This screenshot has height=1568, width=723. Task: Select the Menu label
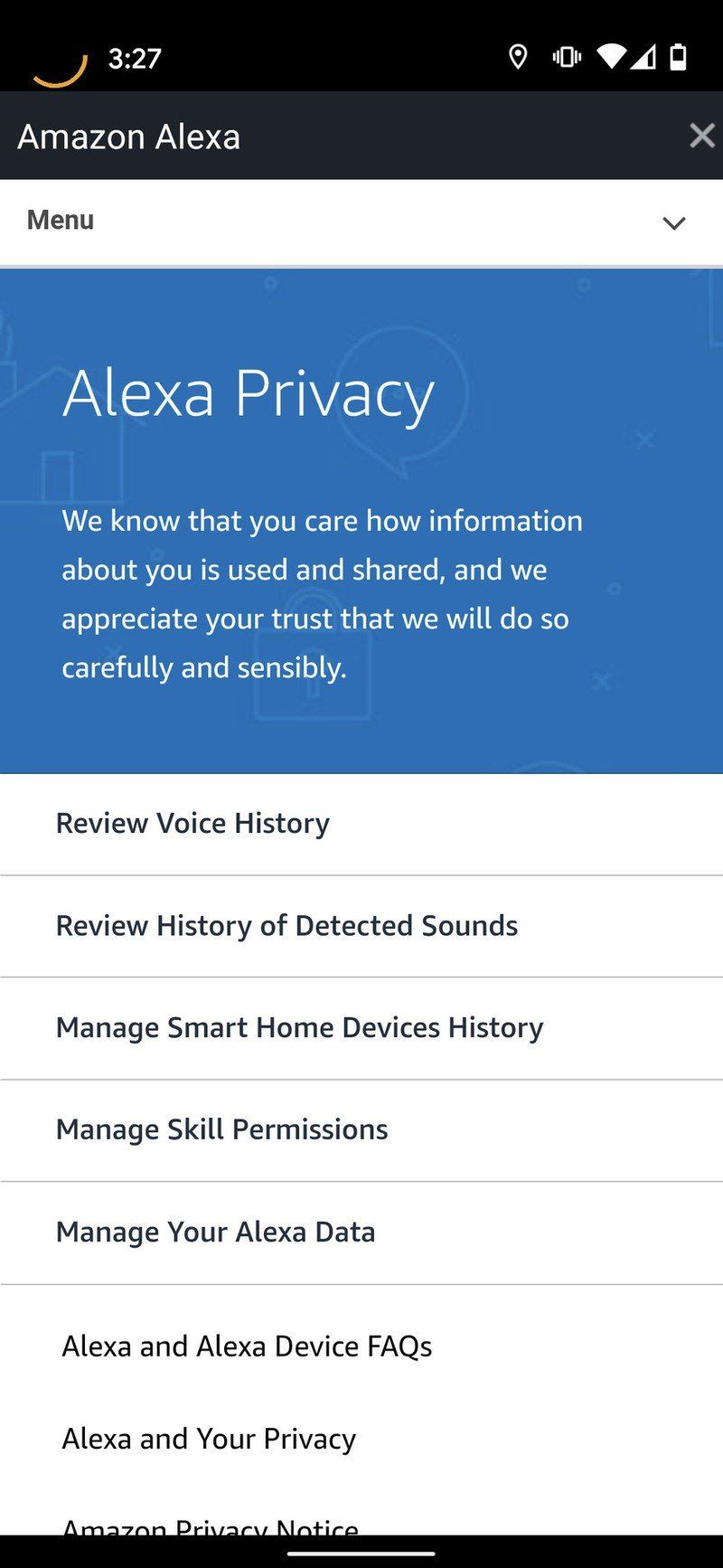(x=59, y=220)
